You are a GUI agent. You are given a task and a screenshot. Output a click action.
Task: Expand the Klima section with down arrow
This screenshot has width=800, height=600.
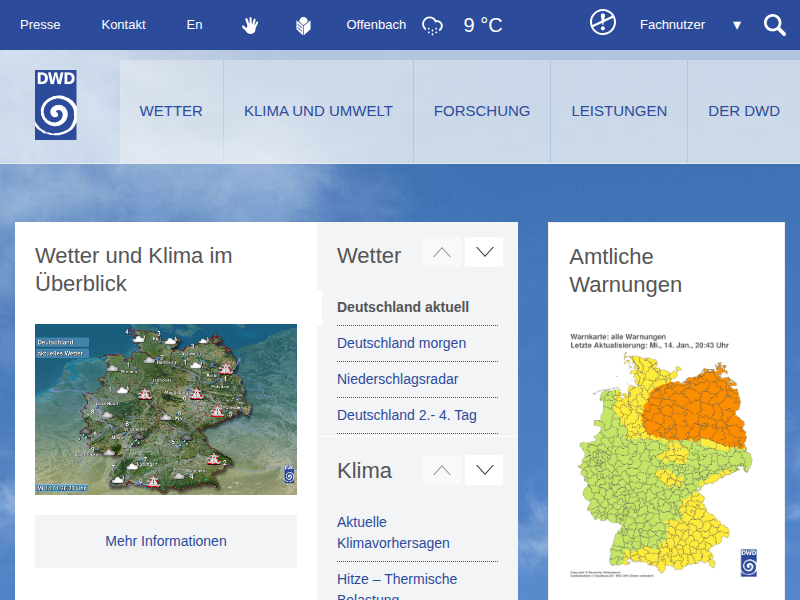(x=485, y=469)
